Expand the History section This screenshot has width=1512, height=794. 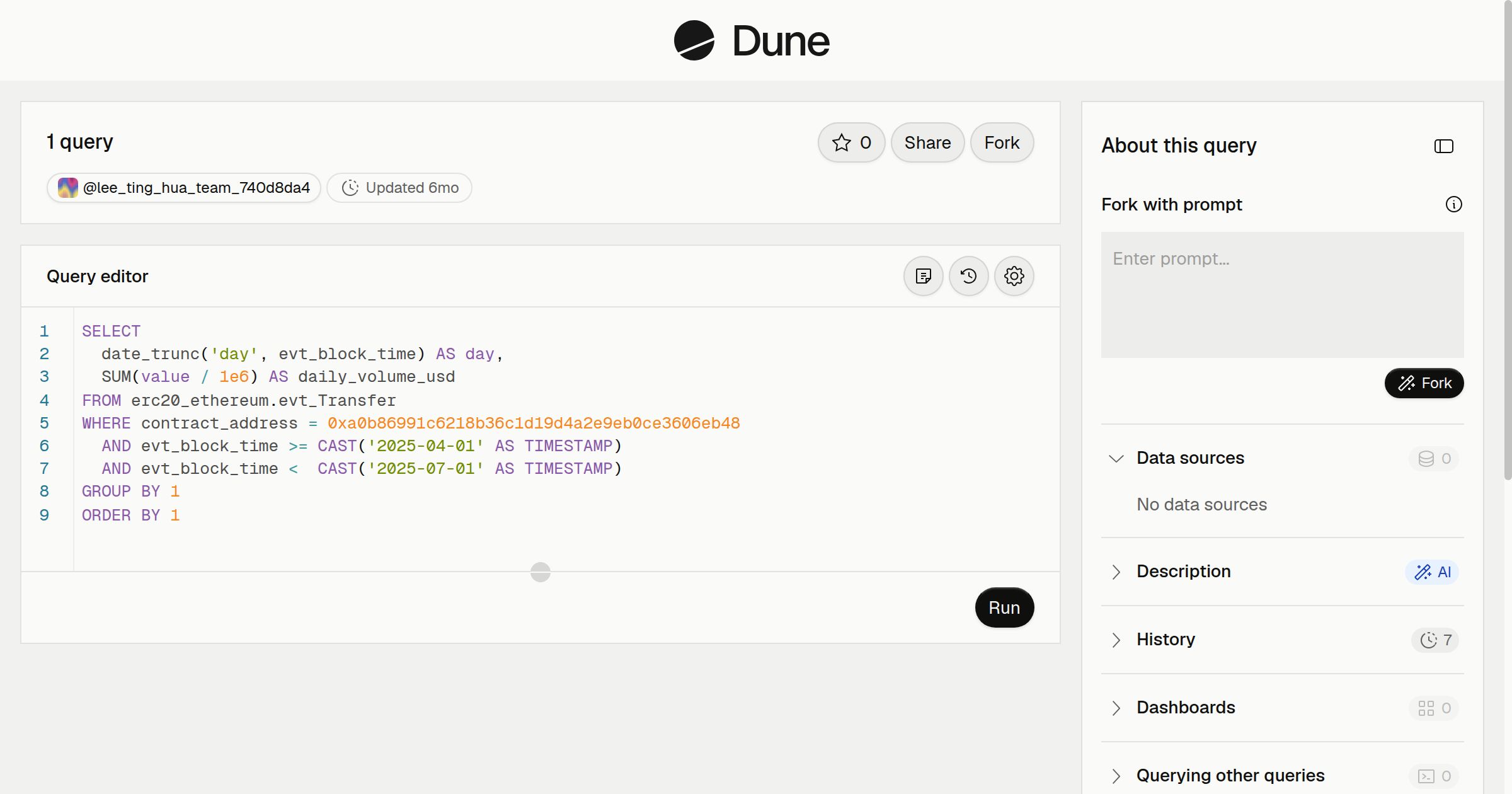(x=1116, y=640)
